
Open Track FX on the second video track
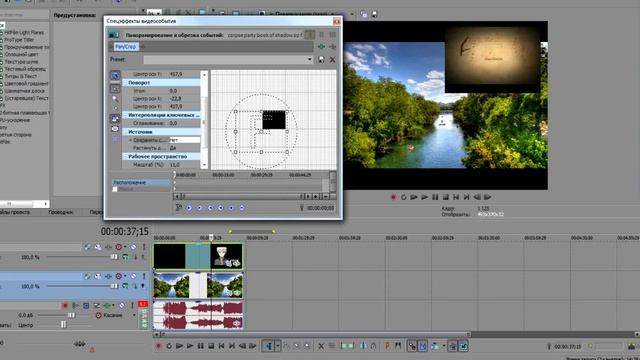coord(108,276)
